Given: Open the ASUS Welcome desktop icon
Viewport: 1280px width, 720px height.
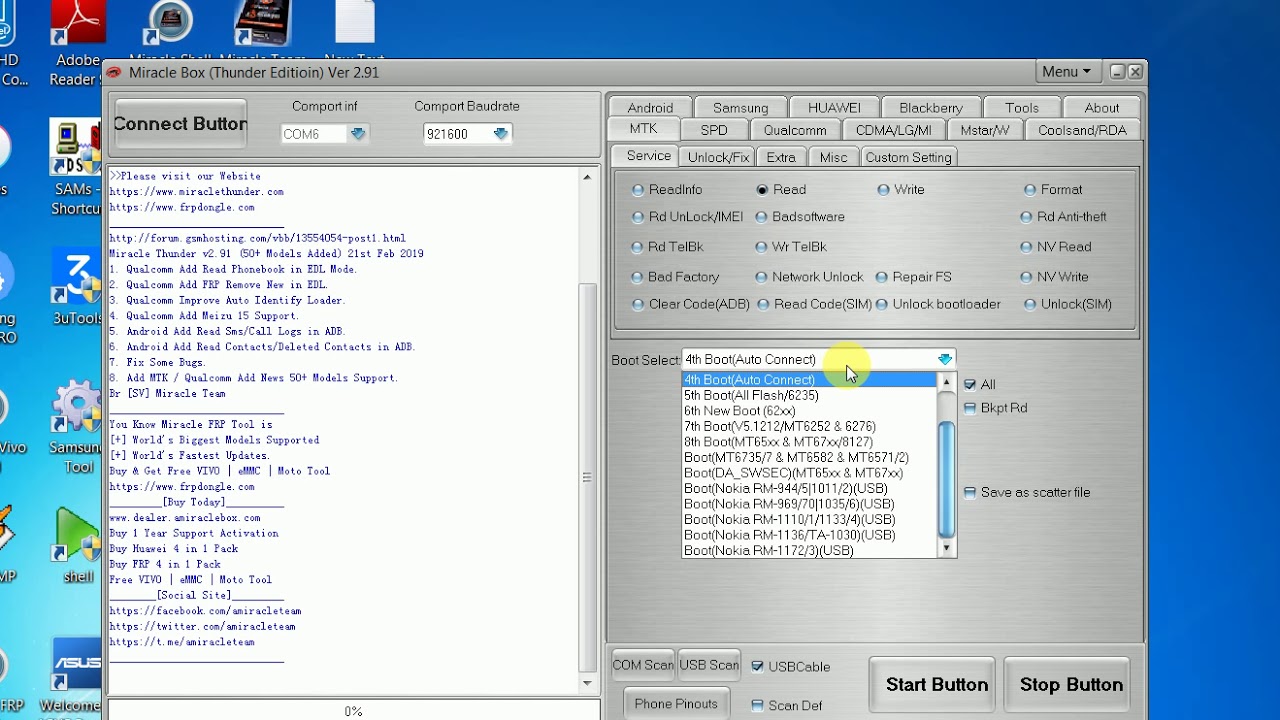Looking at the screenshot, I should [76, 675].
